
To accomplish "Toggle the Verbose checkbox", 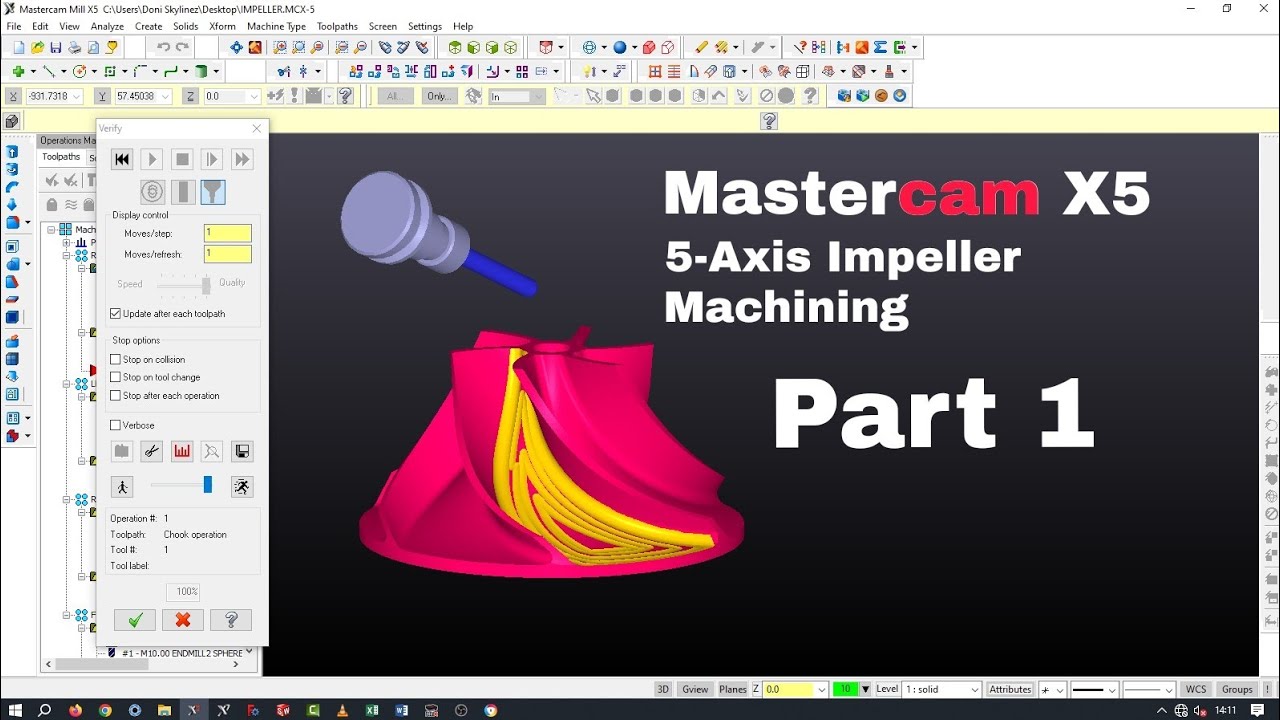I will pos(116,425).
